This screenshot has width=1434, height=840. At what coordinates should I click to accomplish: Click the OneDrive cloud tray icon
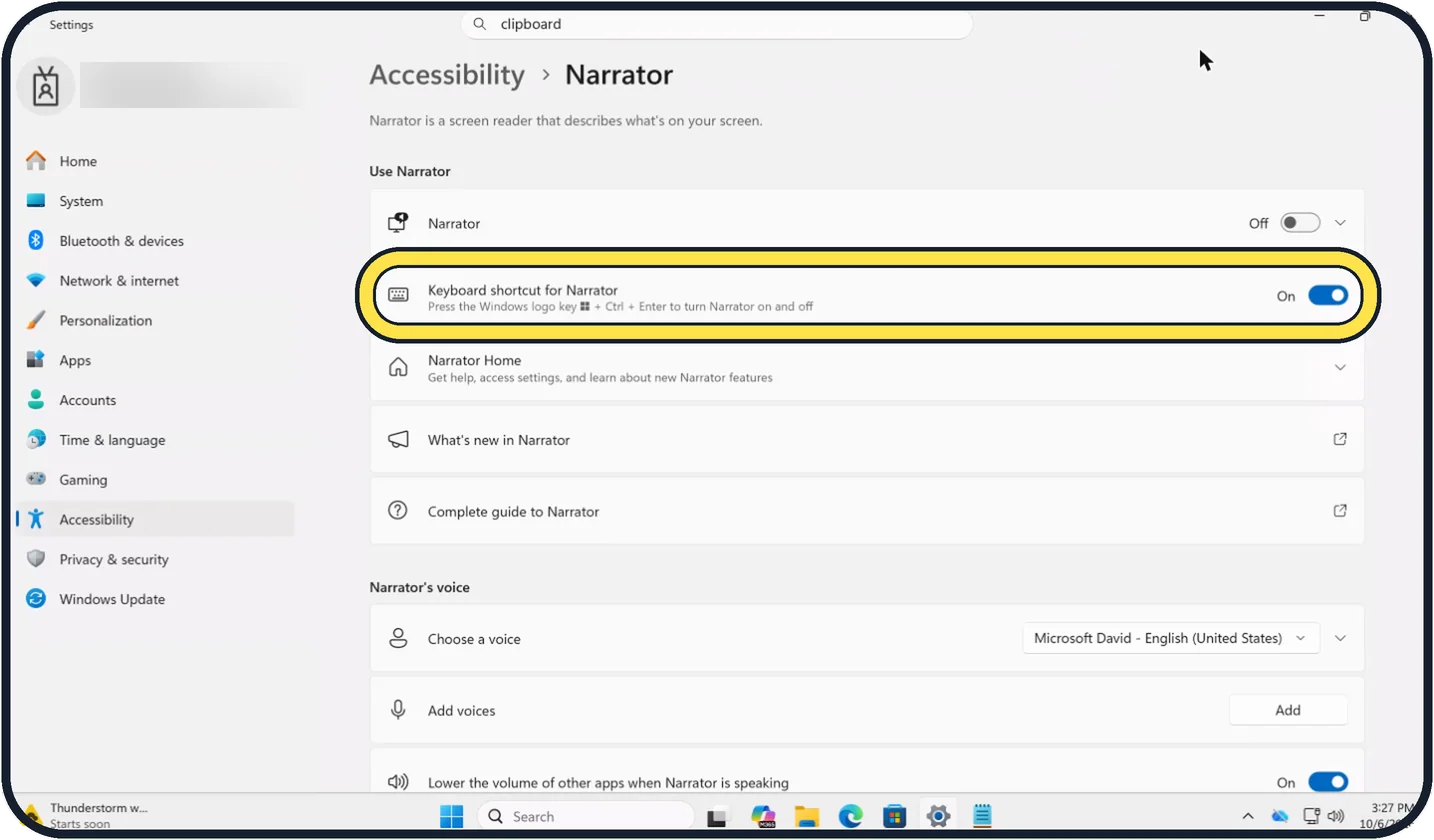pos(1281,816)
